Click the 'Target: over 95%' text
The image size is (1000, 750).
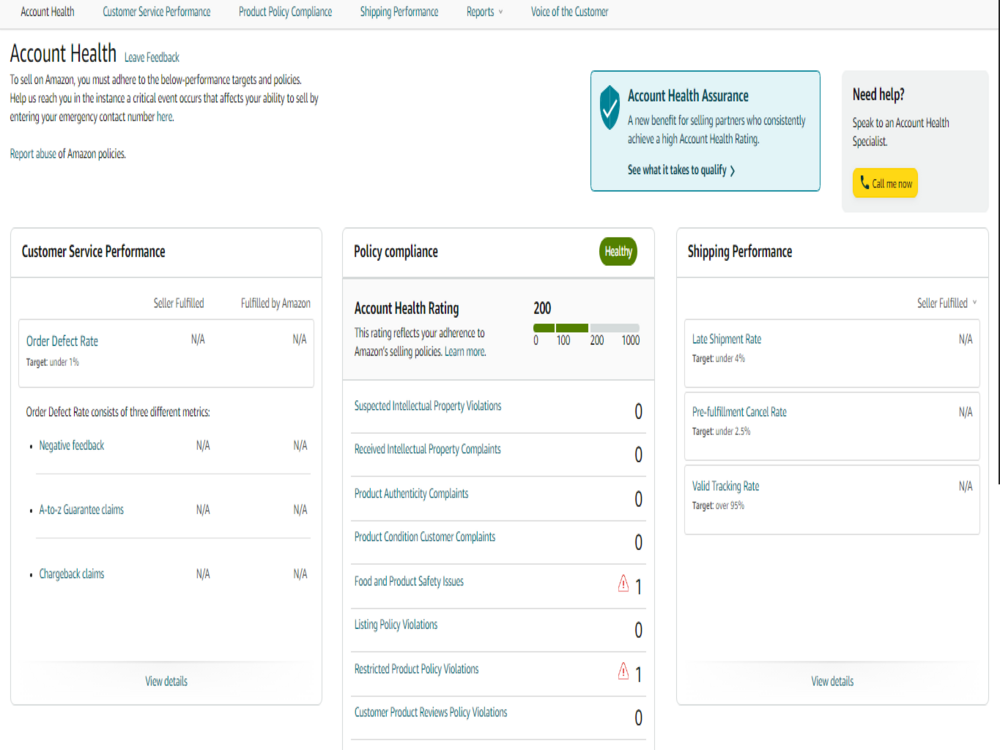[x=718, y=506]
